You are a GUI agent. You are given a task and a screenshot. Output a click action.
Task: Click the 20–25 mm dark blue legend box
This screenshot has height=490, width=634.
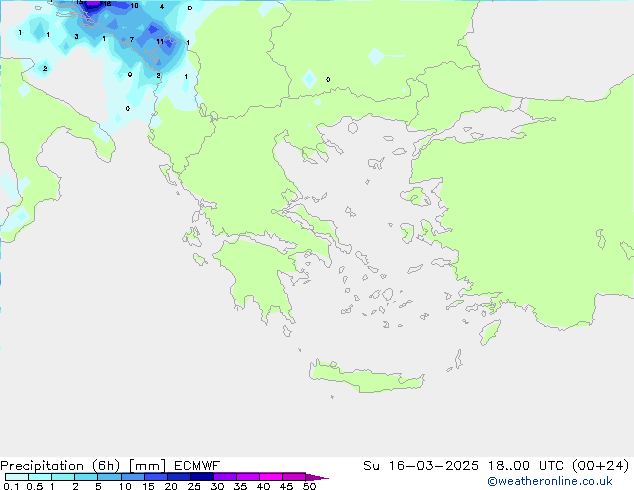(x=178, y=477)
